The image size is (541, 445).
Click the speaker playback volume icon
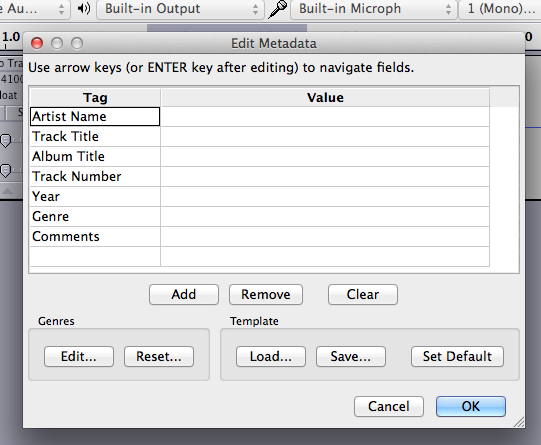pos(84,8)
